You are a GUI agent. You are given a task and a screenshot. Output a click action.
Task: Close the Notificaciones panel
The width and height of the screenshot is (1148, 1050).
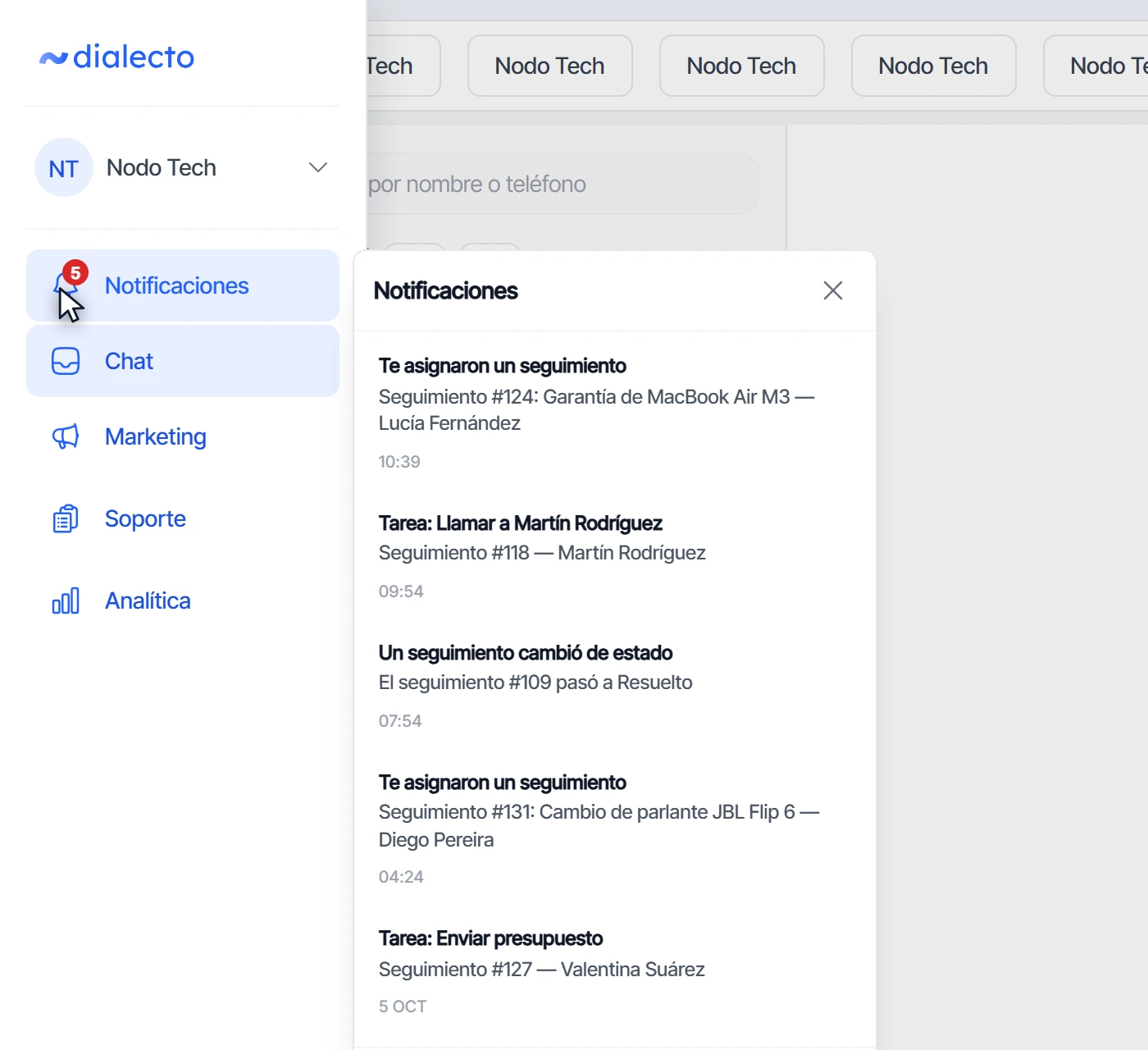click(833, 290)
